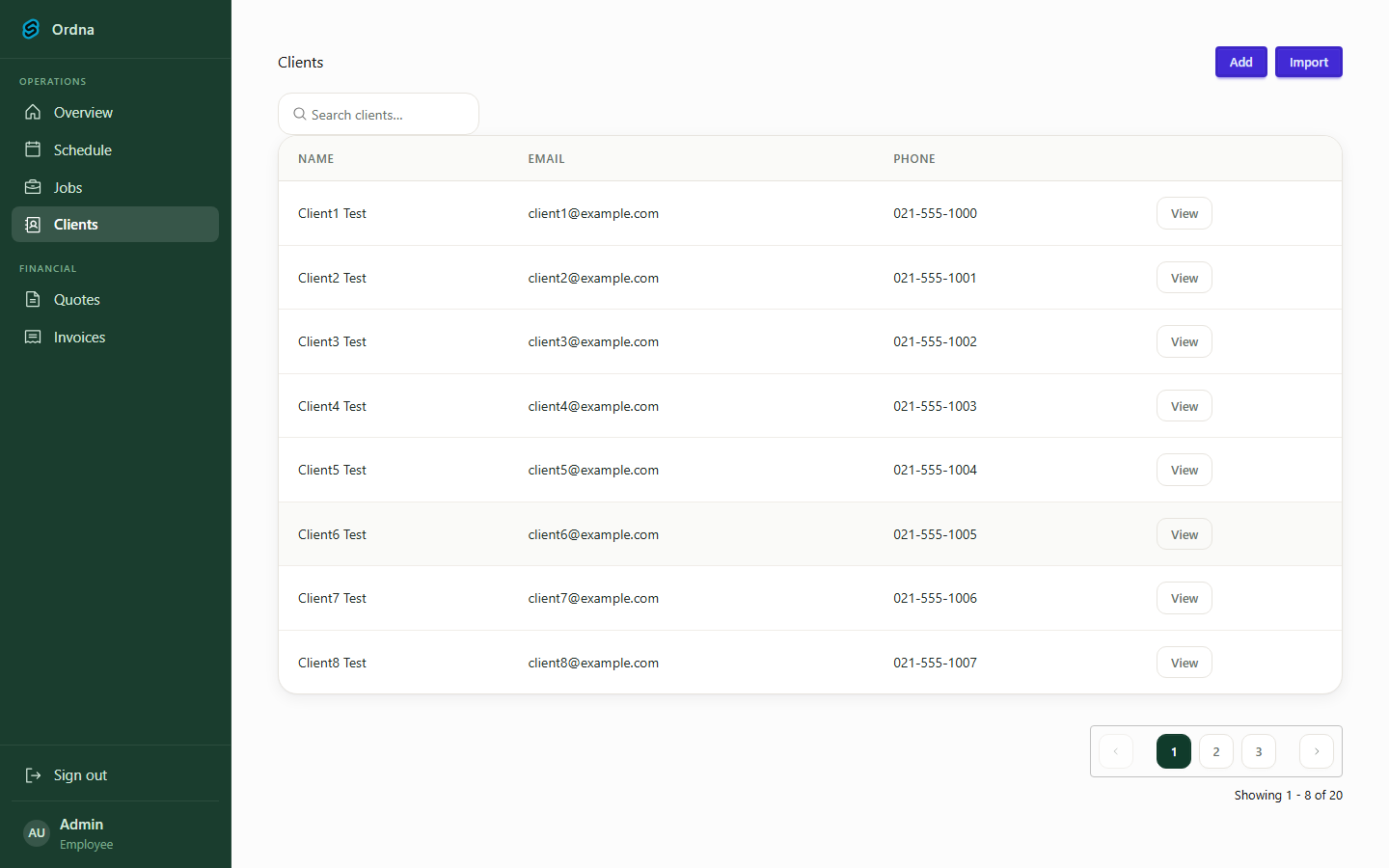Click View on the Client5 Test row
This screenshot has height=868, width=1389.
(x=1185, y=470)
